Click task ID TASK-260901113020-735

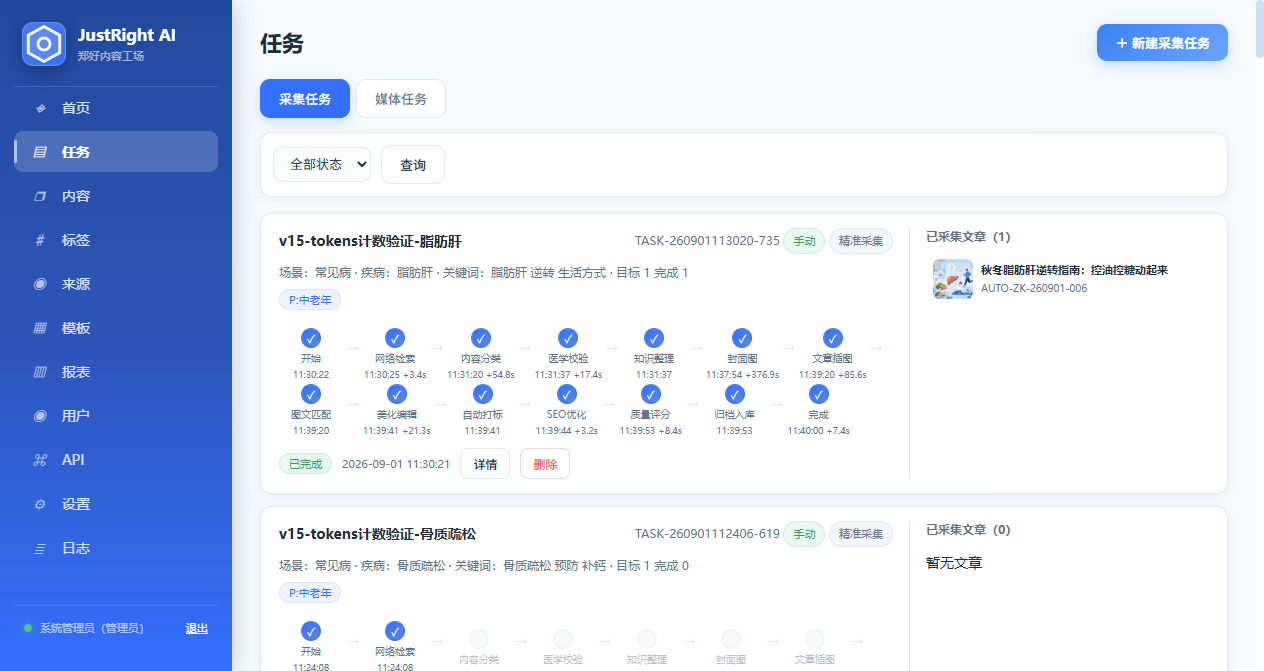[x=707, y=241]
